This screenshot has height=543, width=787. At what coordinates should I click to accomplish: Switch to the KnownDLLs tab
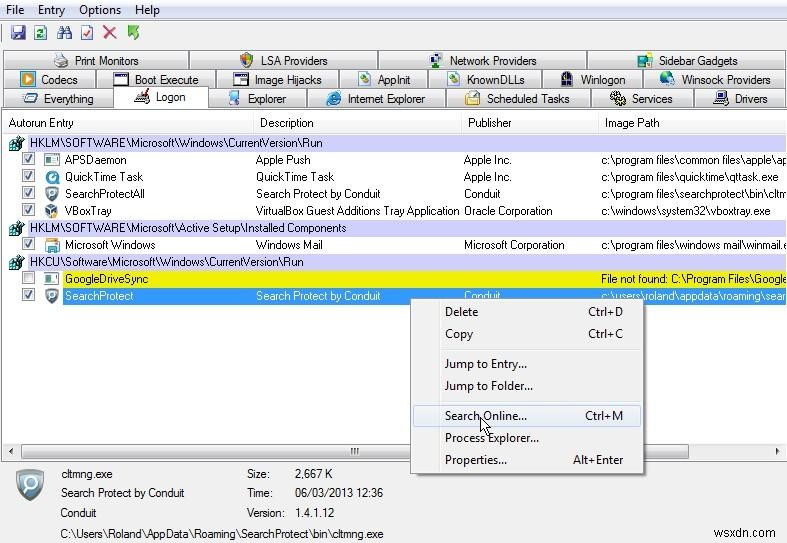485,80
